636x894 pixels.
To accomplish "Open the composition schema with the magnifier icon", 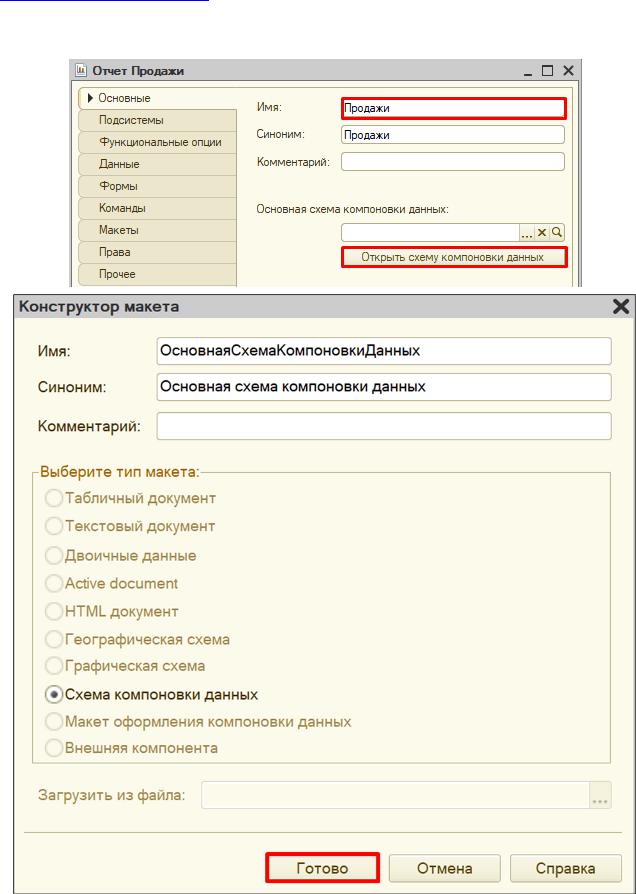I will pyautogui.click(x=557, y=233).
